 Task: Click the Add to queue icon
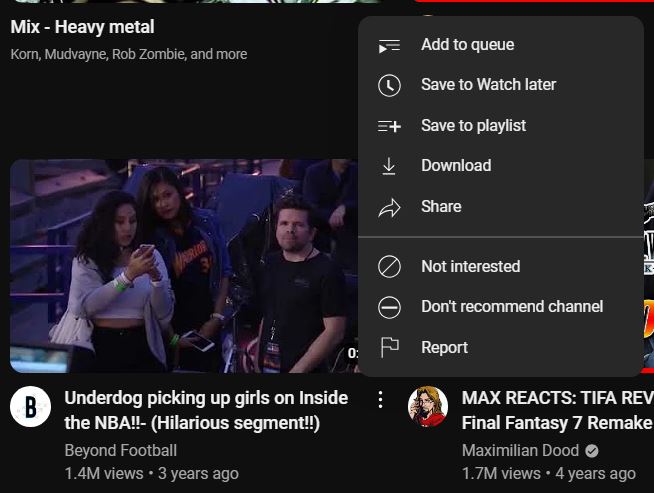click(x=389, y=45)
